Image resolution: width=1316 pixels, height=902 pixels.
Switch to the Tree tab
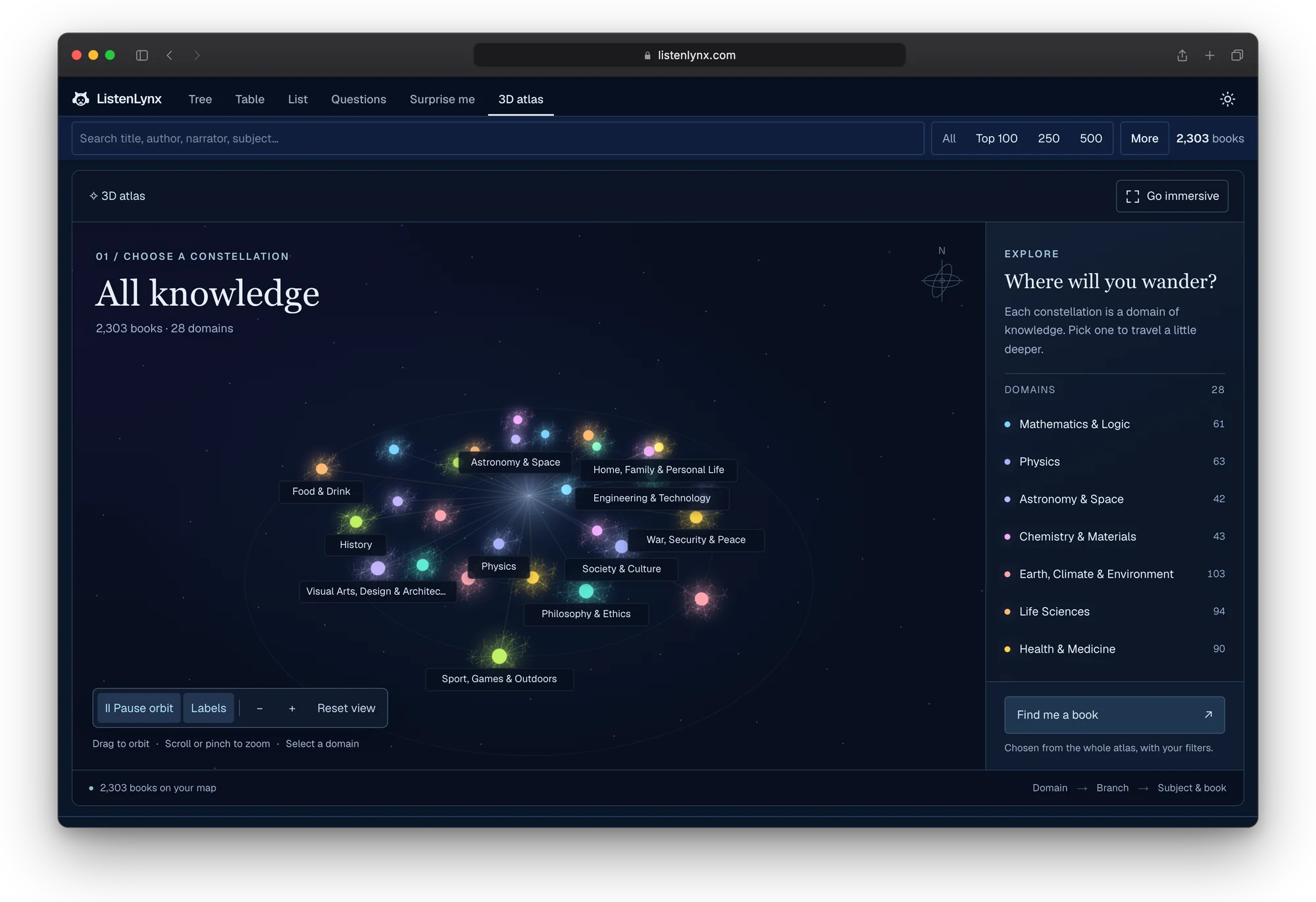click(x=200, y=99)
